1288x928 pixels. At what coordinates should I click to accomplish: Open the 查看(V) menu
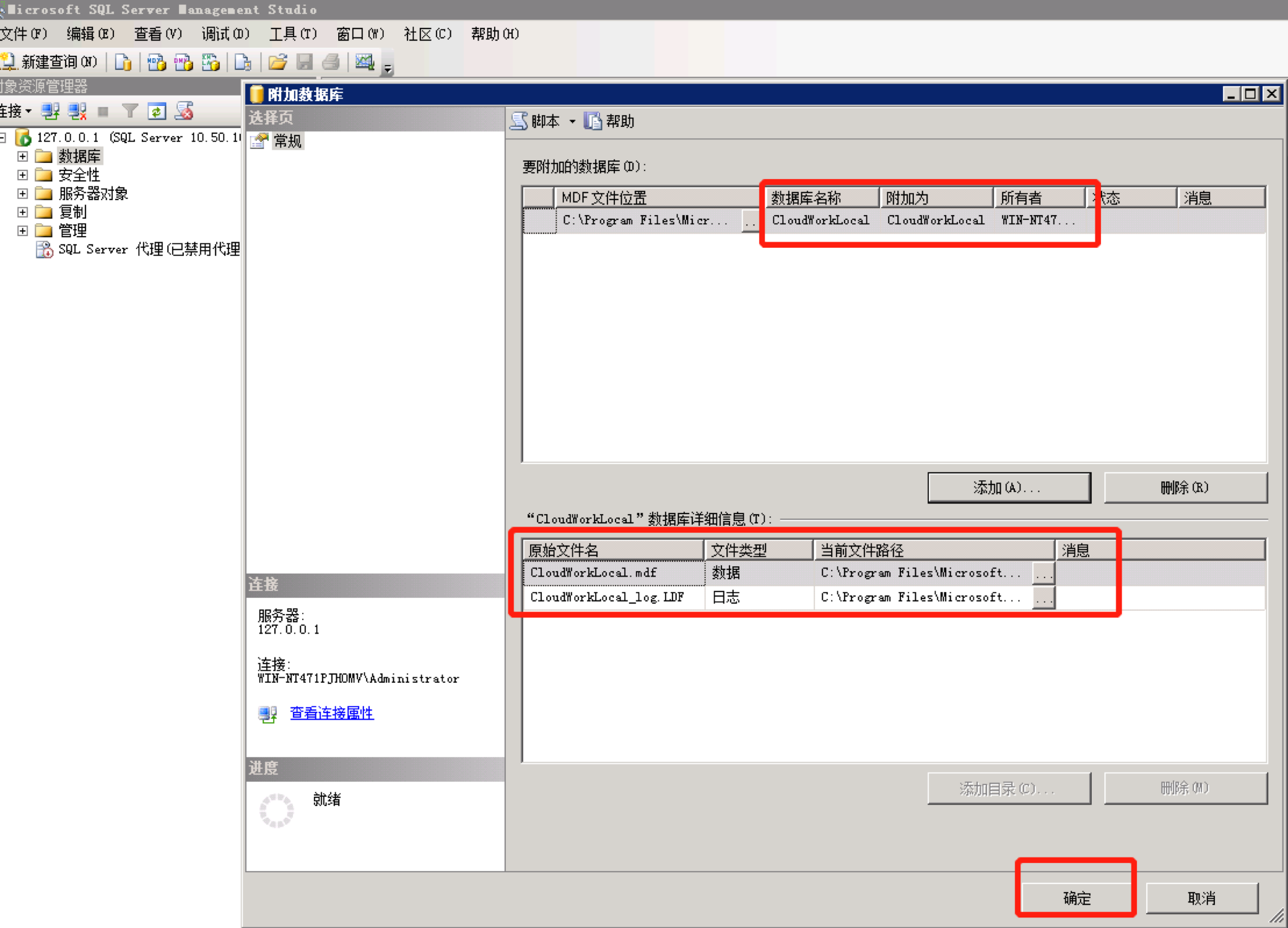(158, 33)
